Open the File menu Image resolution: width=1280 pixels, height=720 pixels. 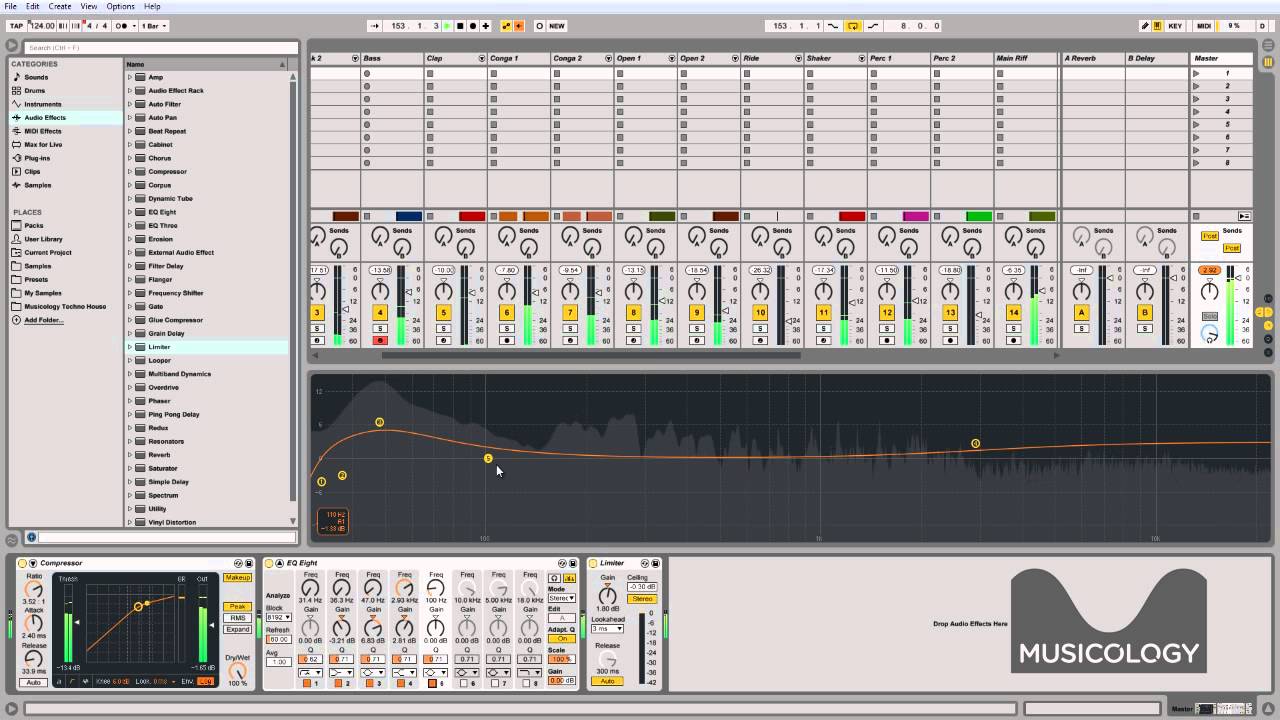pos(10,6)
